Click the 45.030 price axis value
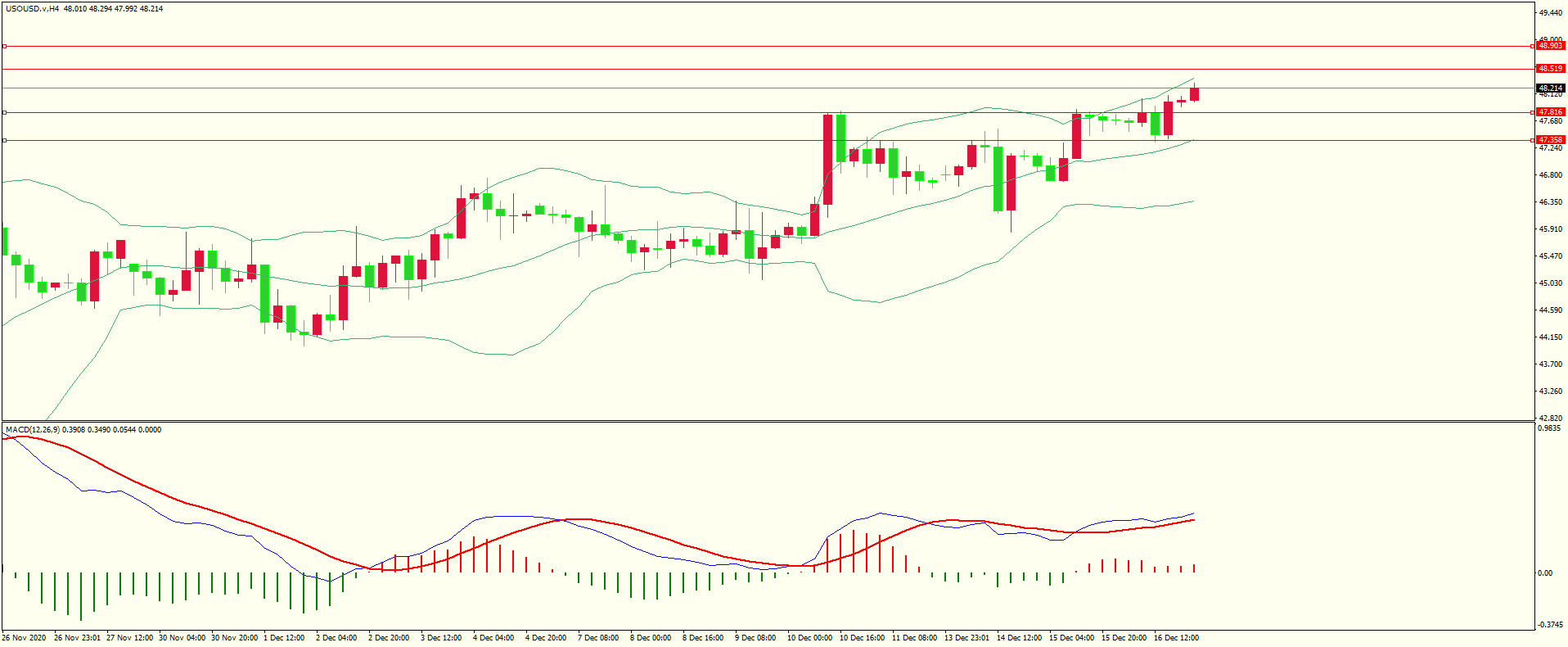This screenshot has height=647, width=1568. click(x=1551, y=283)
